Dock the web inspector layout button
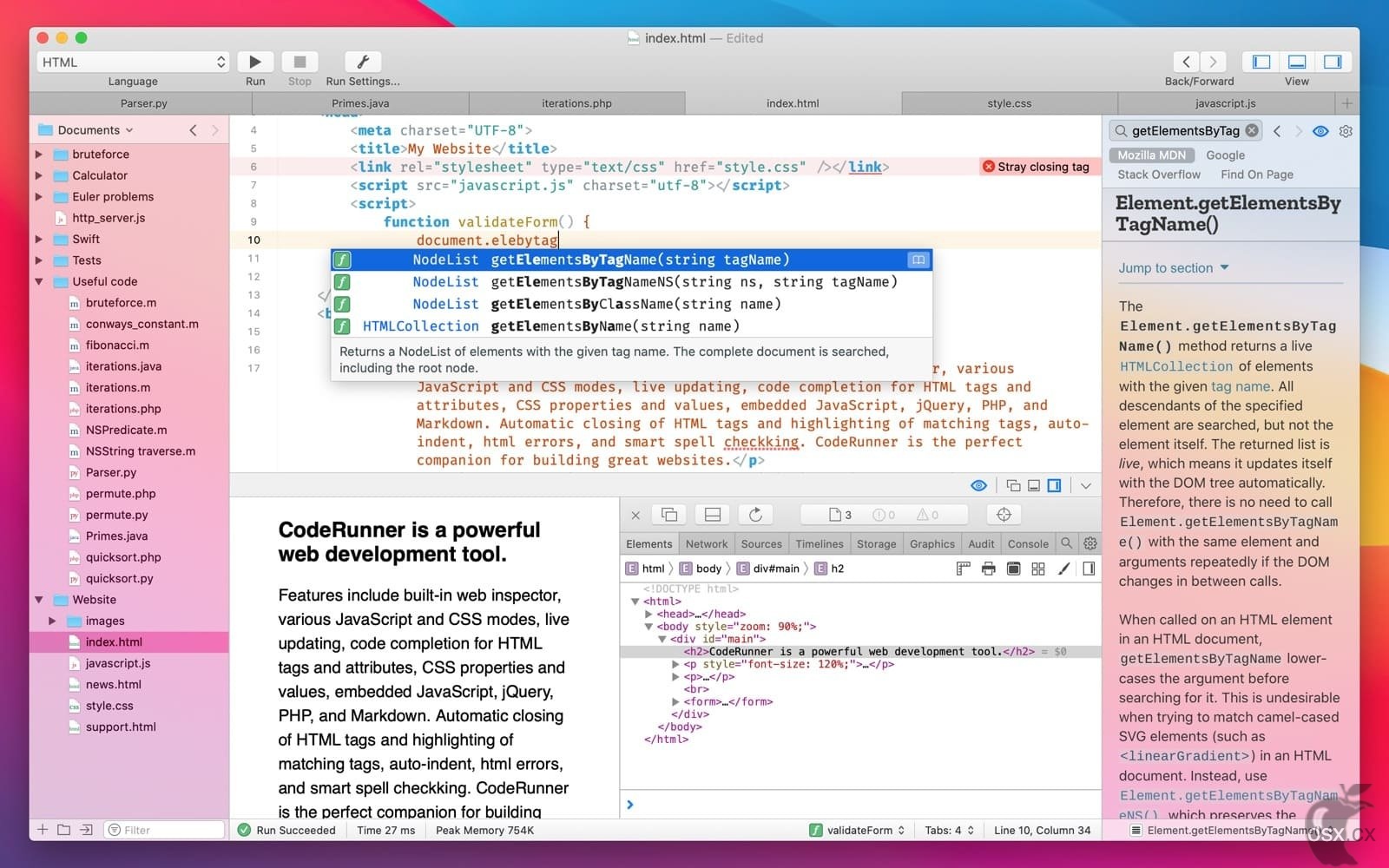This screenshot has width=1389, height=868. click(x=713, y=515)
